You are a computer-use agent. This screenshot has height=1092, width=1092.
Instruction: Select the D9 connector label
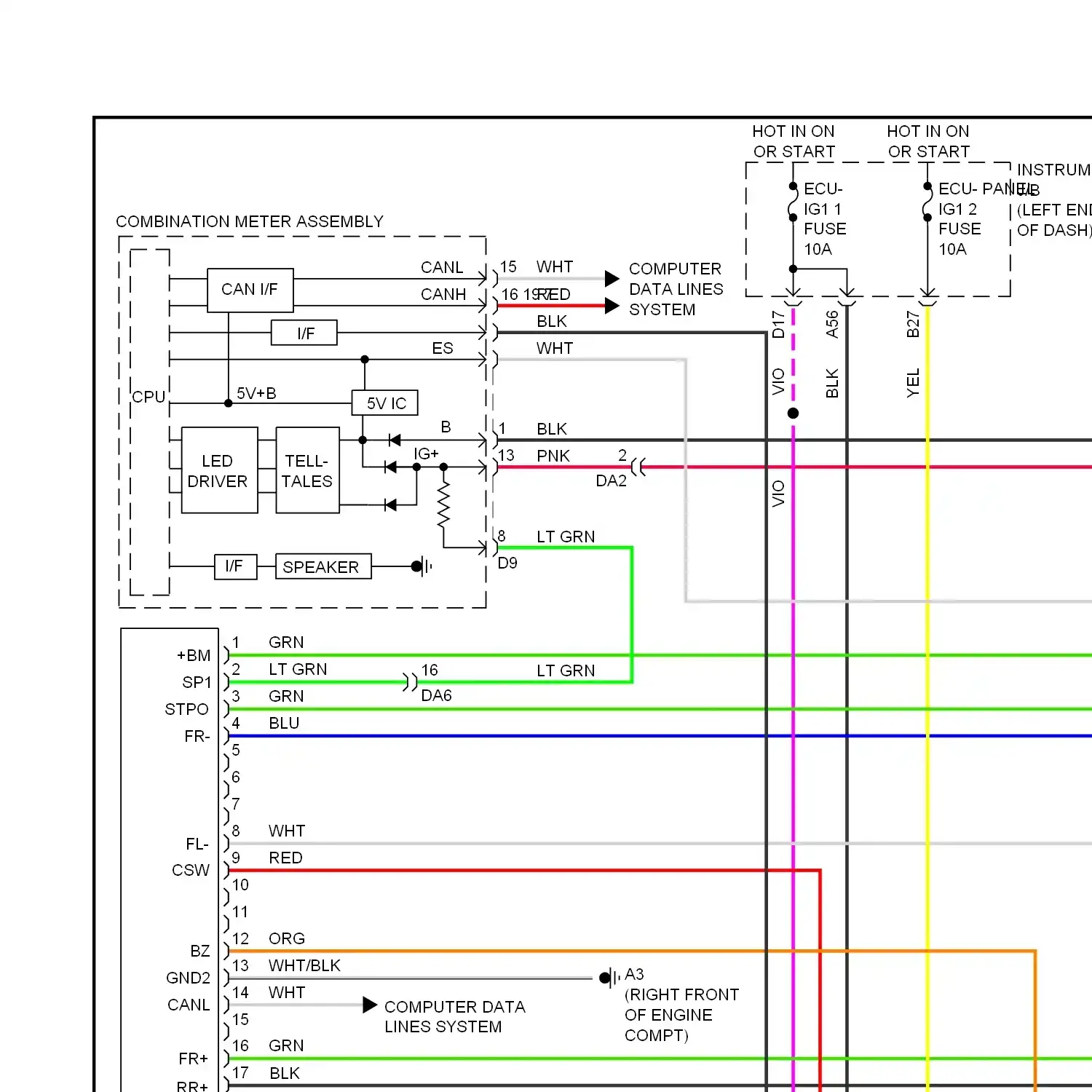click(507, 563)
